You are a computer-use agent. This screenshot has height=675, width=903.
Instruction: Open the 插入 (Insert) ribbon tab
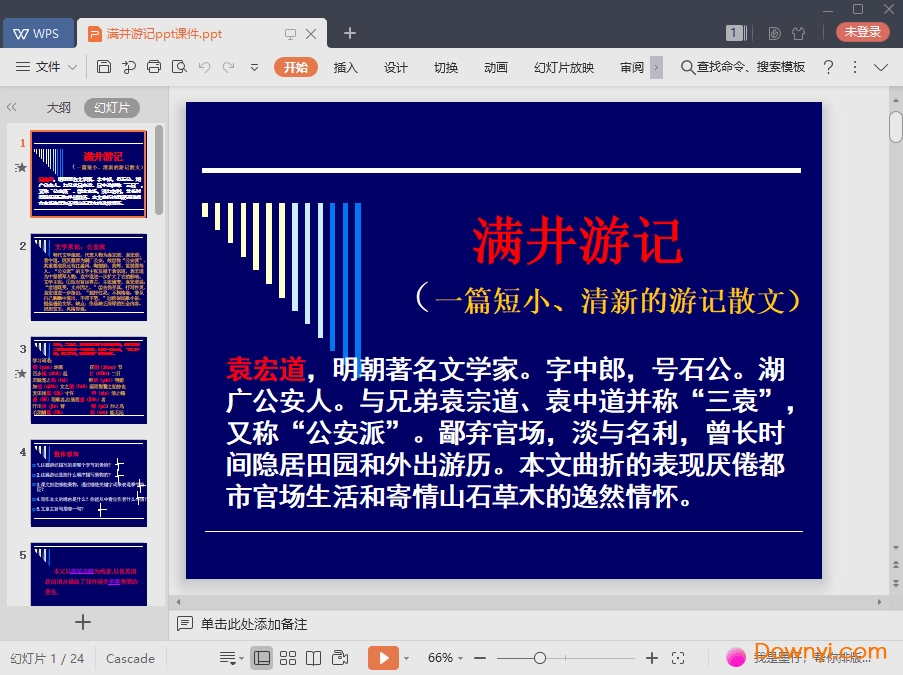tap(345, 68)
